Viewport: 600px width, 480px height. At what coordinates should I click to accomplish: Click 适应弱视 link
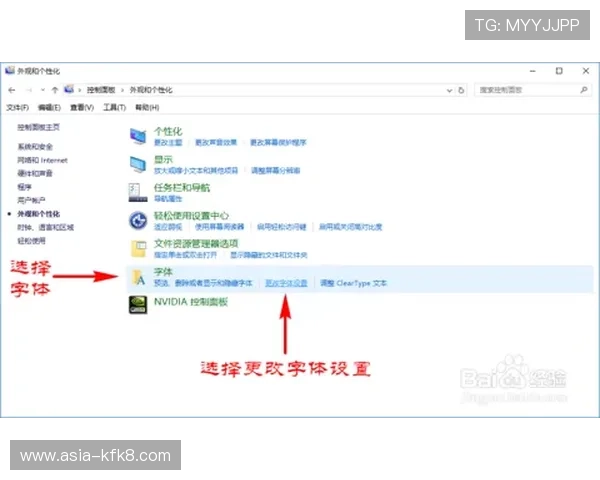coord(168,227)
